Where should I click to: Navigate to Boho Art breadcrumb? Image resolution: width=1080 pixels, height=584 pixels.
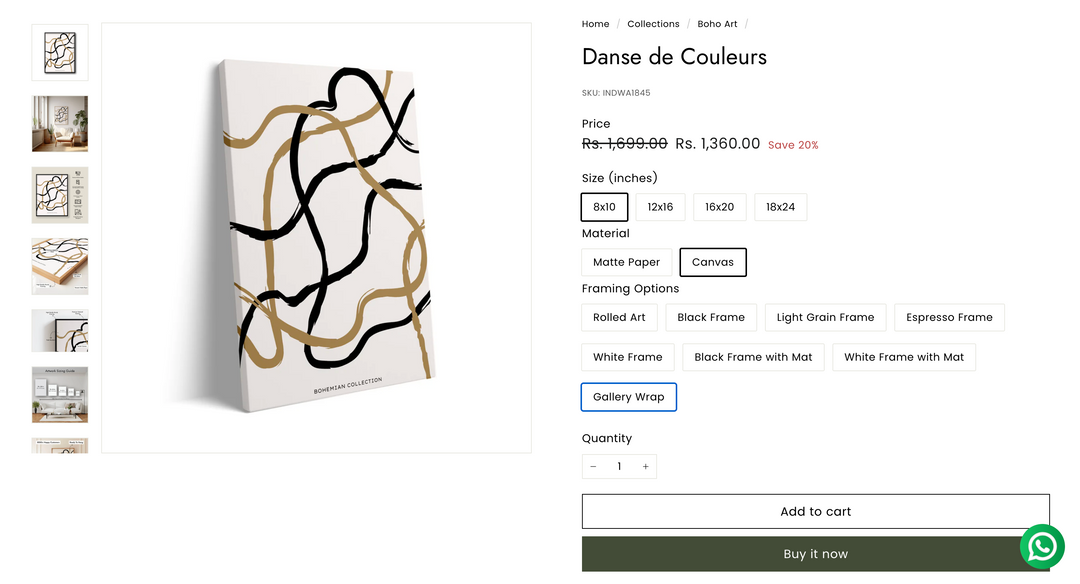[x=717, y=24]
